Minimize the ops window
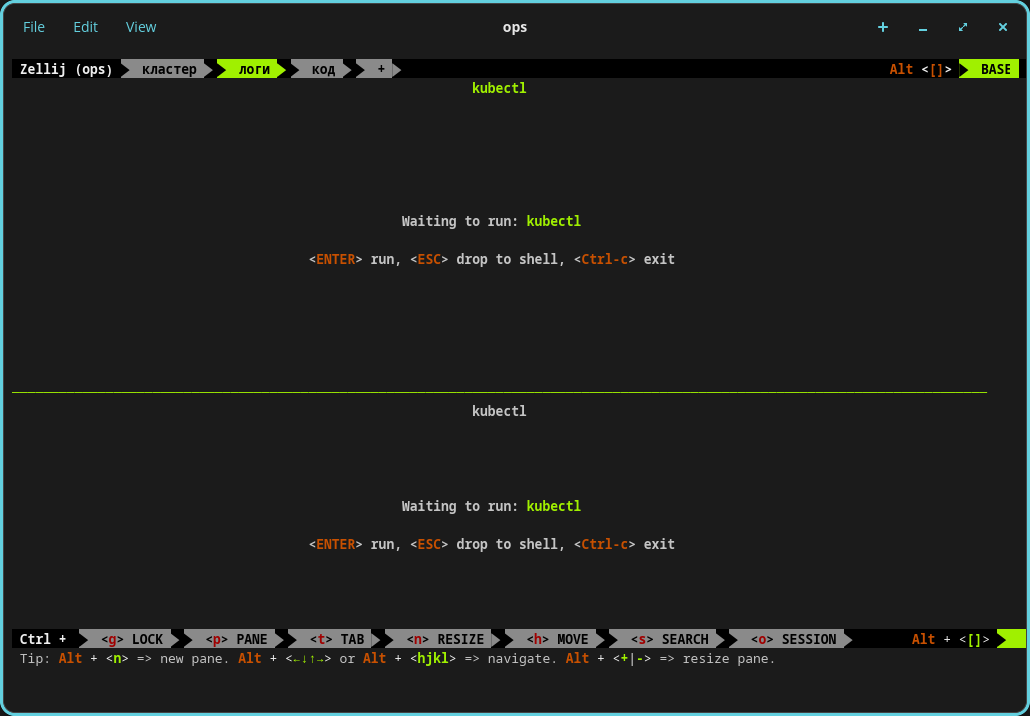Viewport: 1030px width, 716px height. click(923, 28)
